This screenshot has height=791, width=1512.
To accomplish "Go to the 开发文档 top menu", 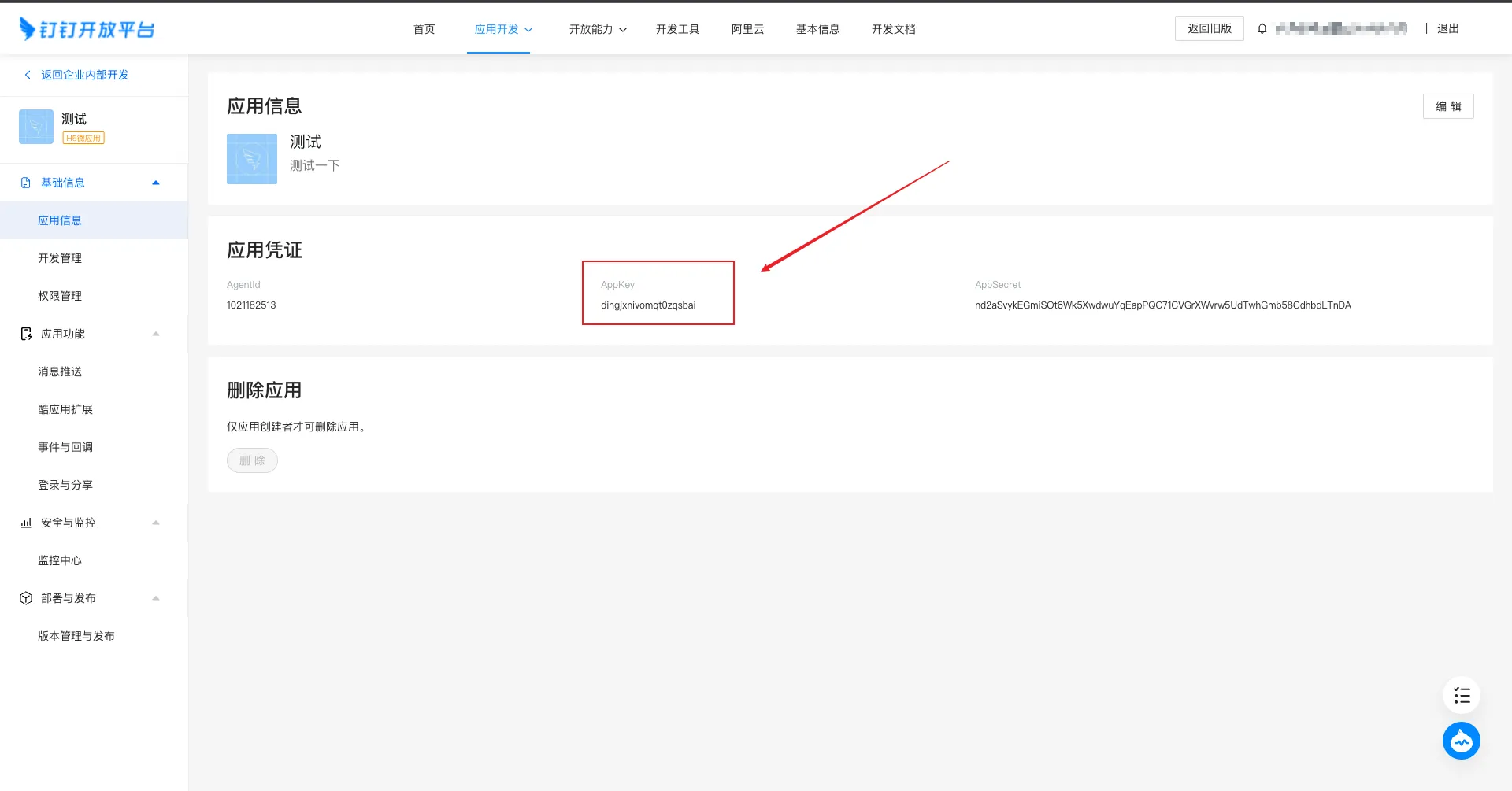I will coord(893,29).
